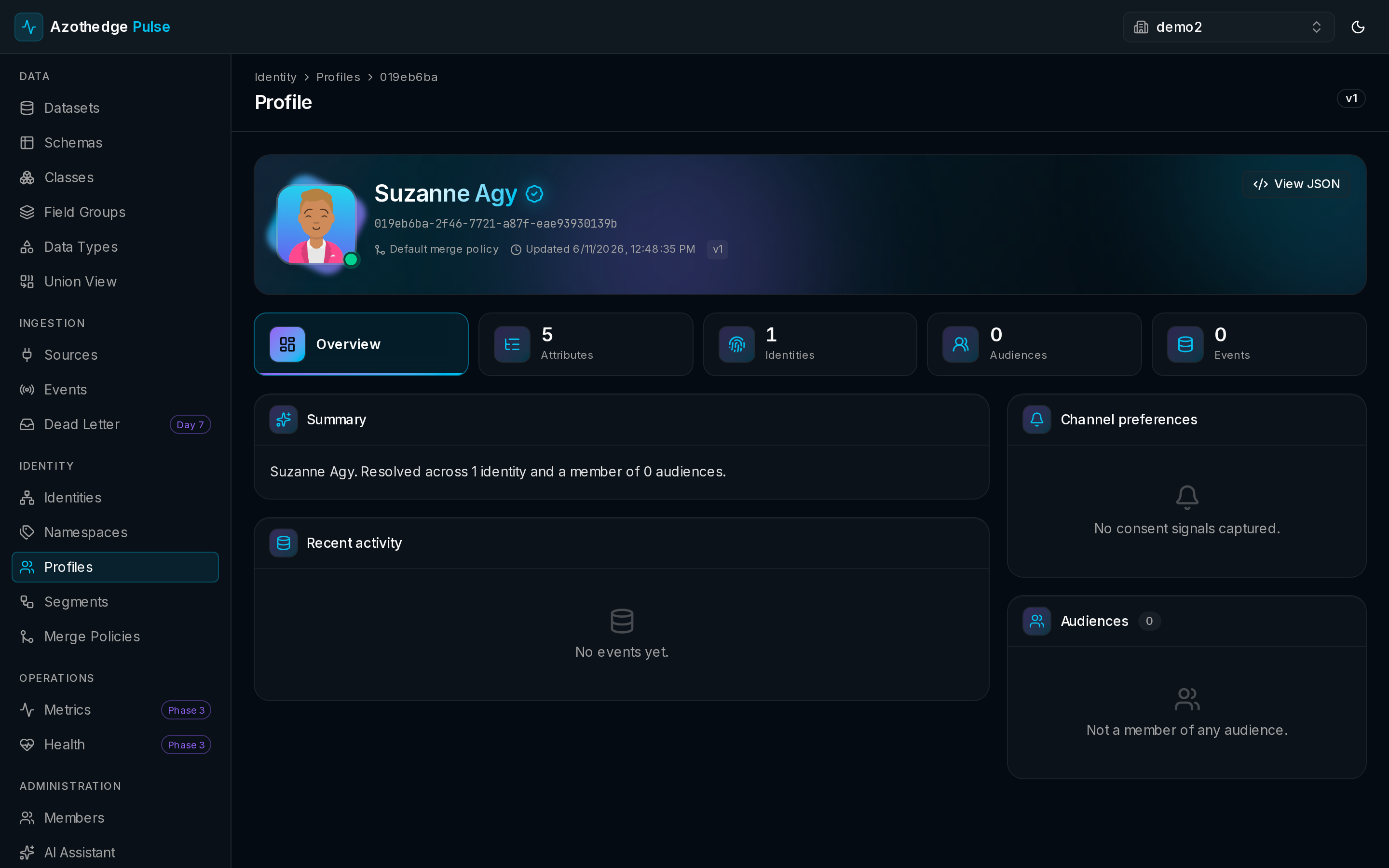Click the Events broadcast icon in sidebar
The width and height of the screenshot is (1389, 868).
click(x=27, y=389)
